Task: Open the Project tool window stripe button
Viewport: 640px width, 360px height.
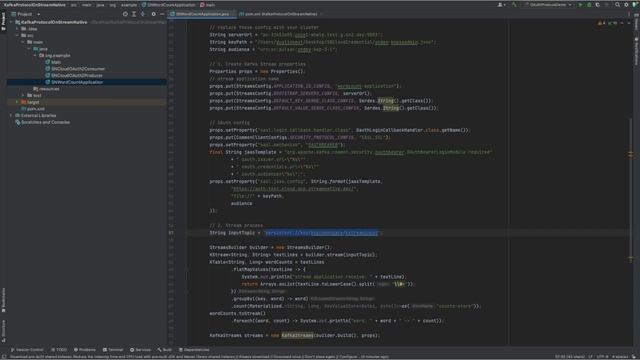Action: point(3,21)
